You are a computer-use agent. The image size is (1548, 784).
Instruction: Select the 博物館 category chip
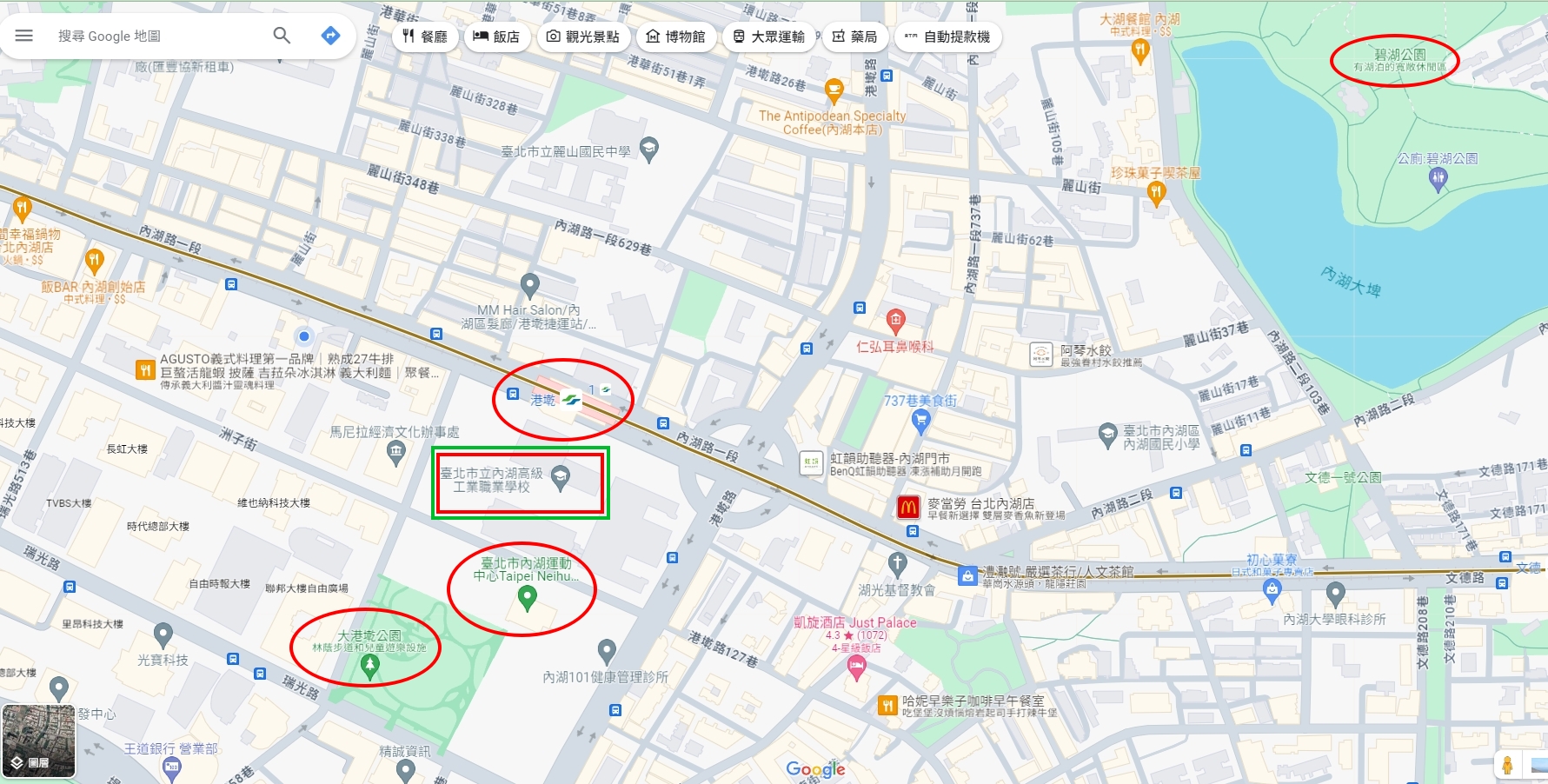point(675,37)
